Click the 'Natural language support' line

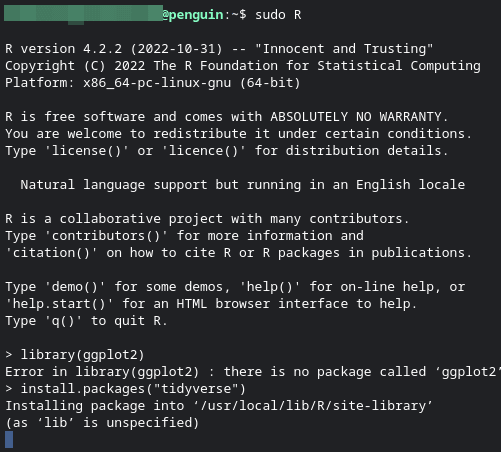(x=243, y=185)
